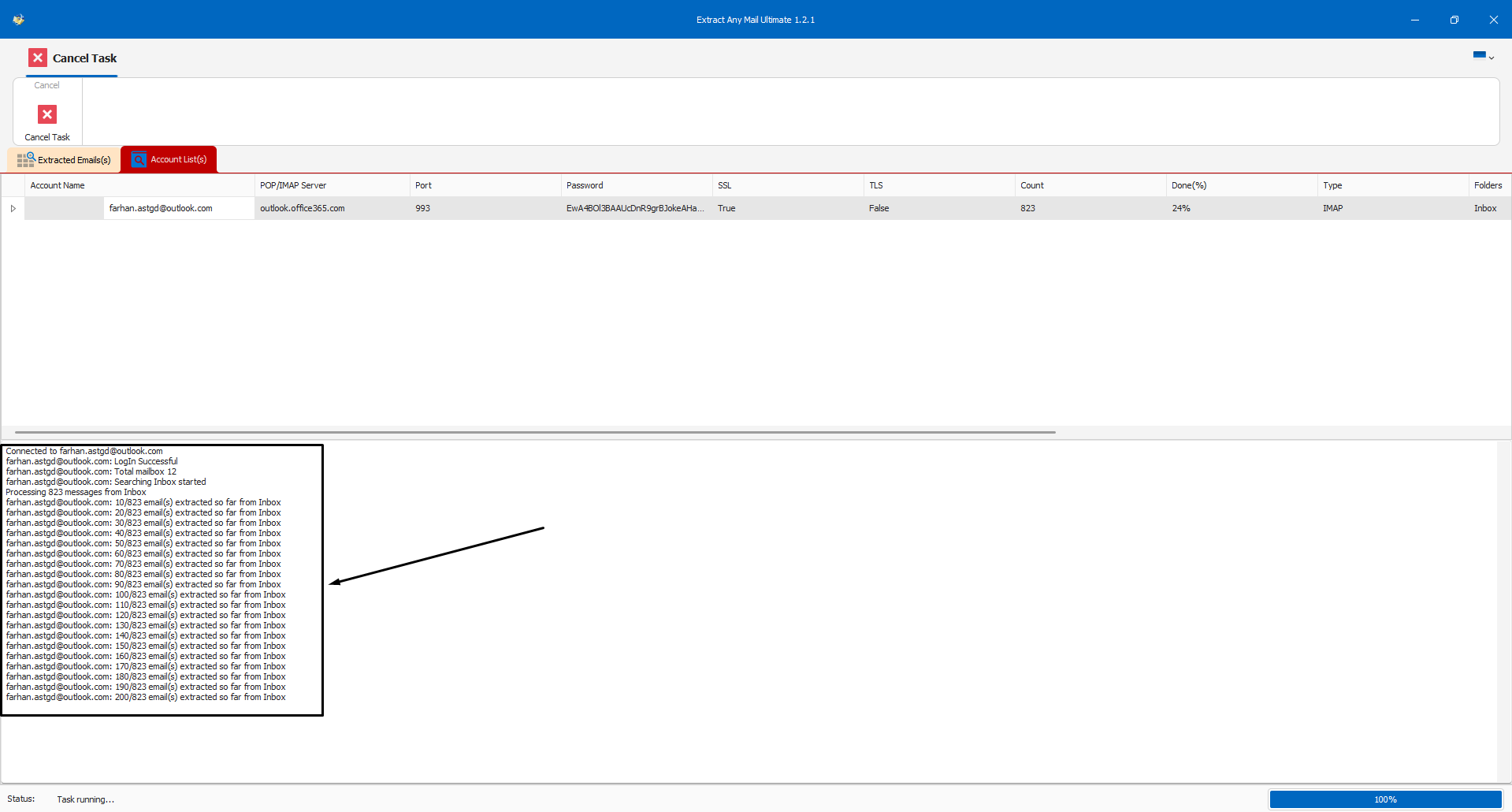Click the 100% progress bar in status bar

[x=1385, y=799]
